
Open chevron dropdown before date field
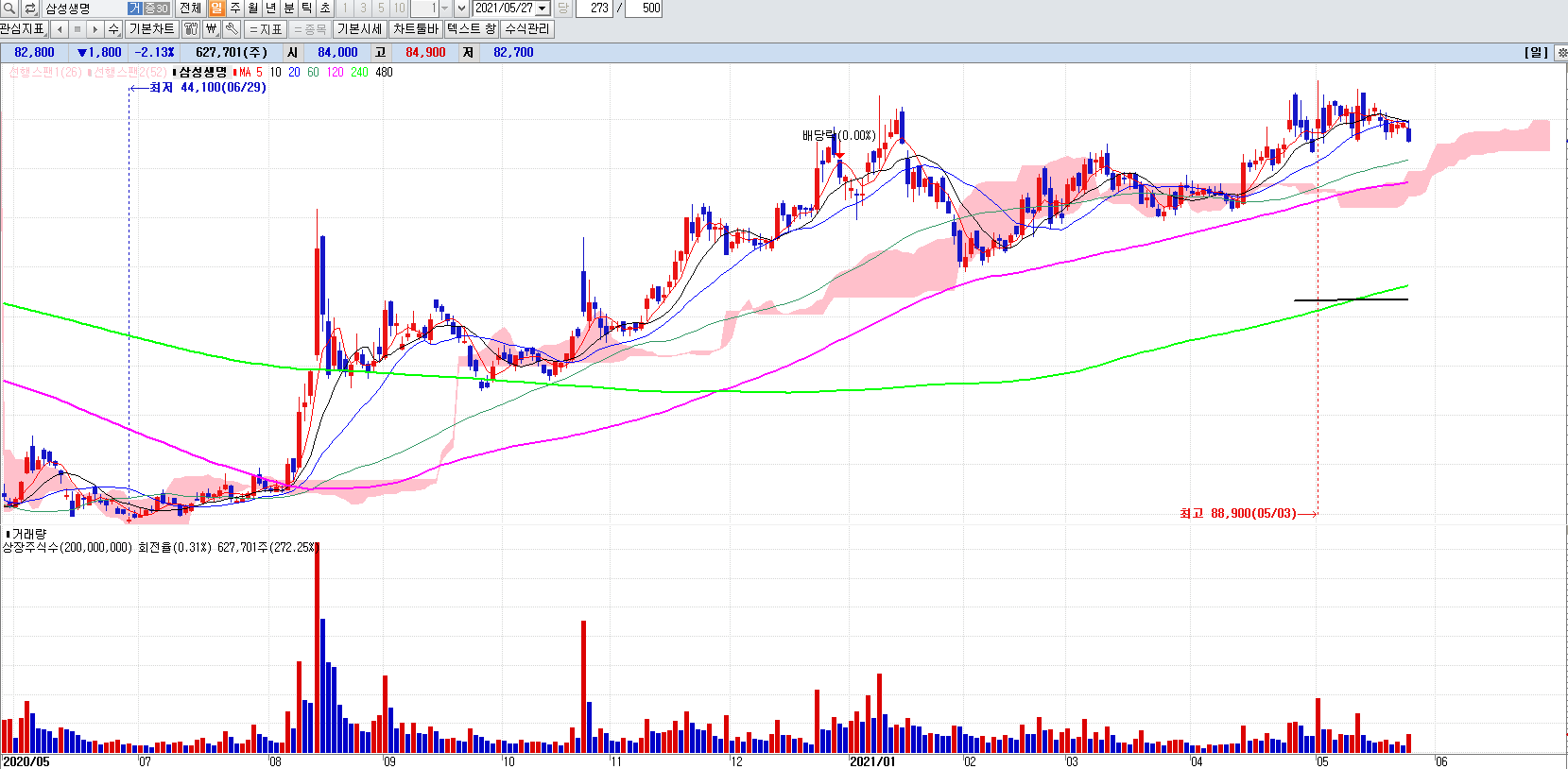(x=462, y=9)
